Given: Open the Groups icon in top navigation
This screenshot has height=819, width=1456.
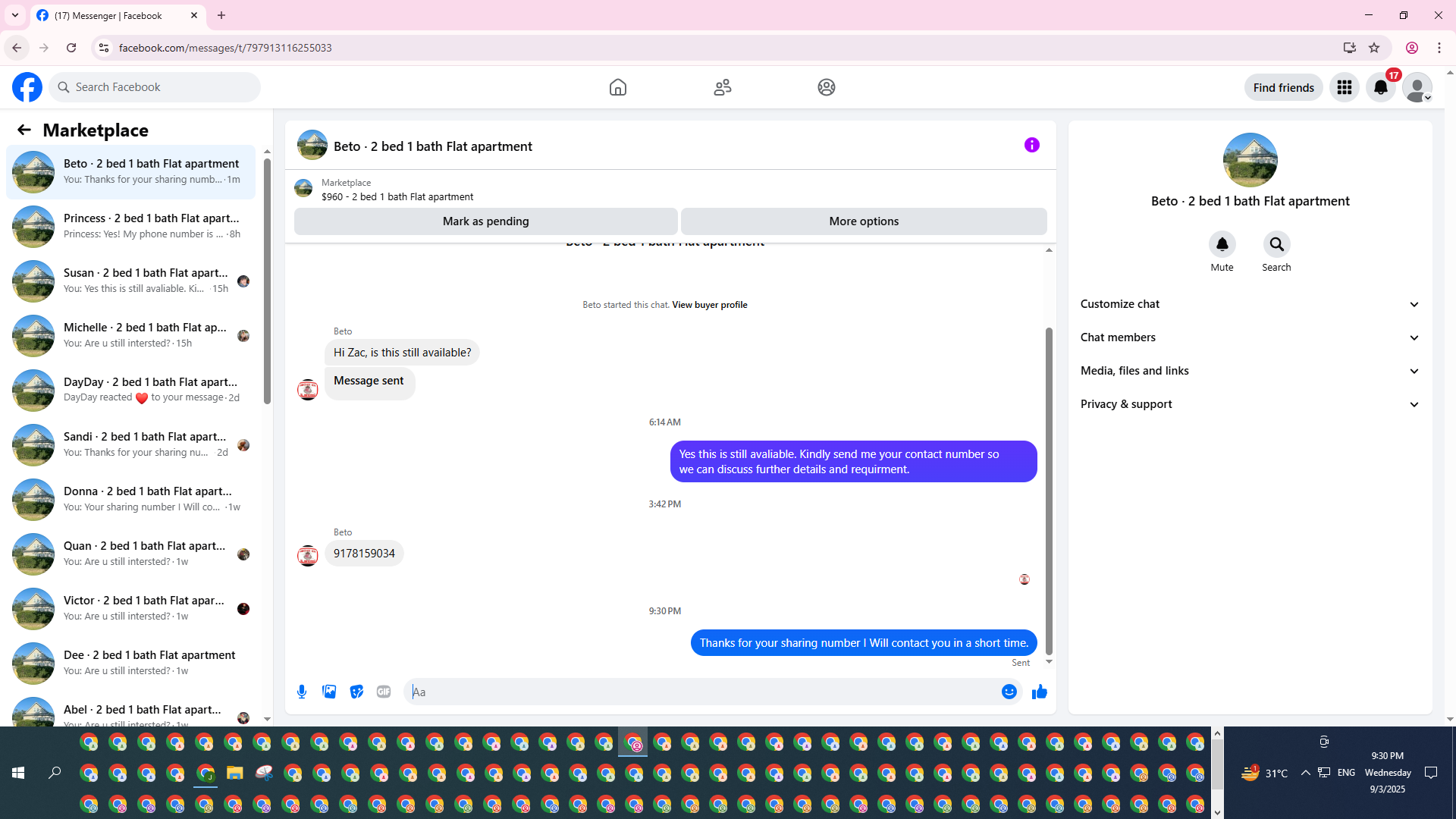Looking at the screenshot, I should [827, 87].
